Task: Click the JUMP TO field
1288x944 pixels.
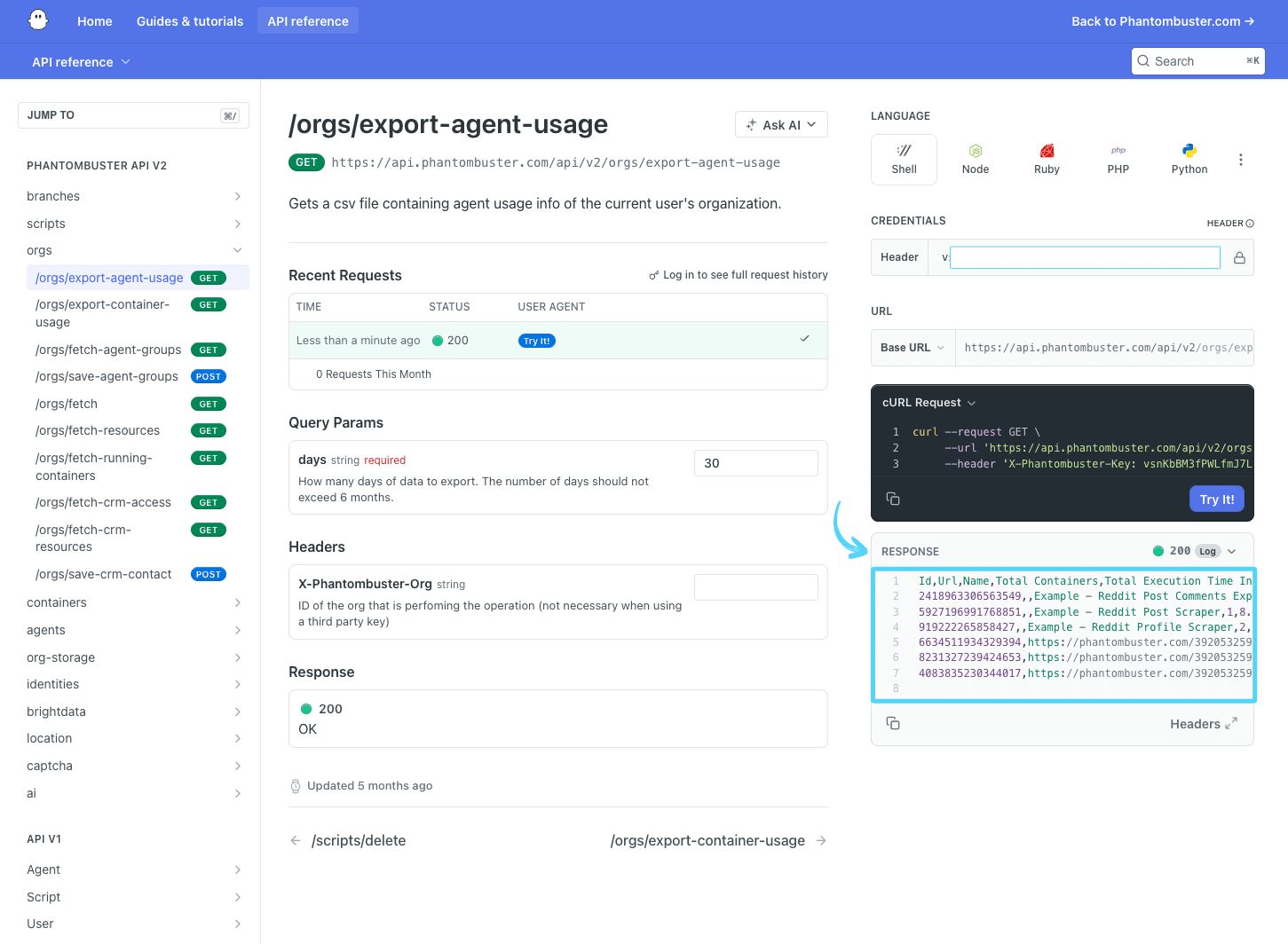Action: [x=133, y=115]
